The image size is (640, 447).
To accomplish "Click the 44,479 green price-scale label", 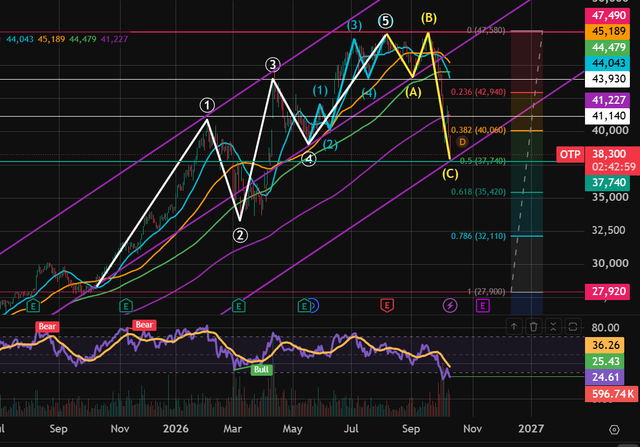I will click(609, 47).
